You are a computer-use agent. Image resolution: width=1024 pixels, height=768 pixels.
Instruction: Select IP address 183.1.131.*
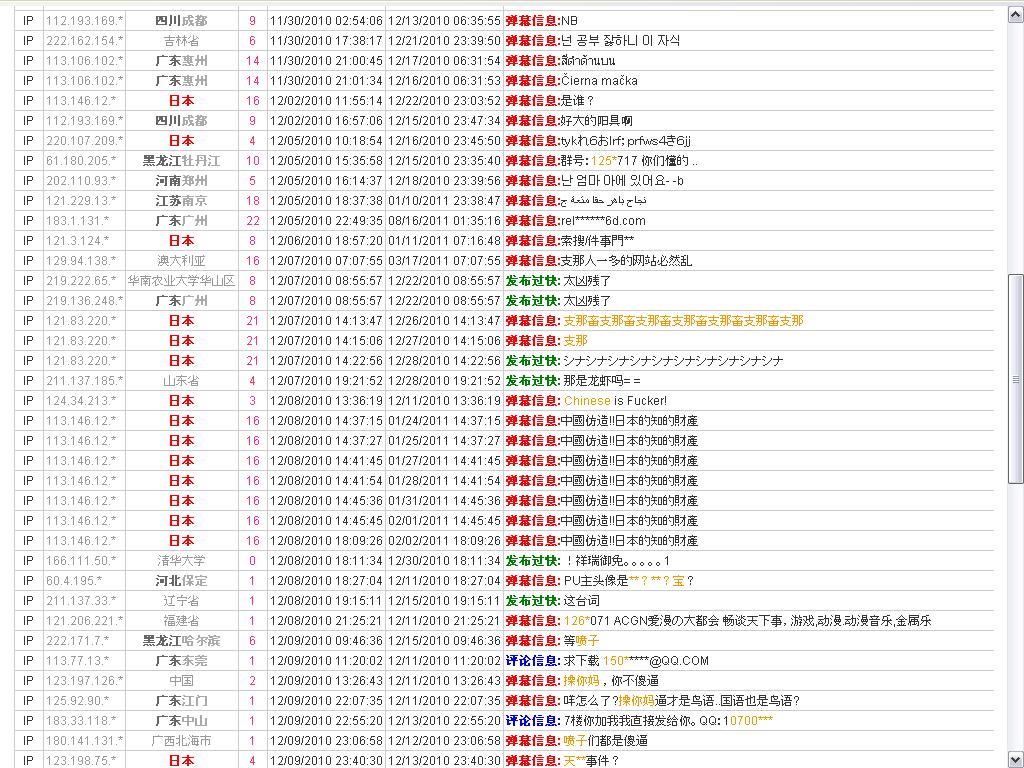click(78, 221)
